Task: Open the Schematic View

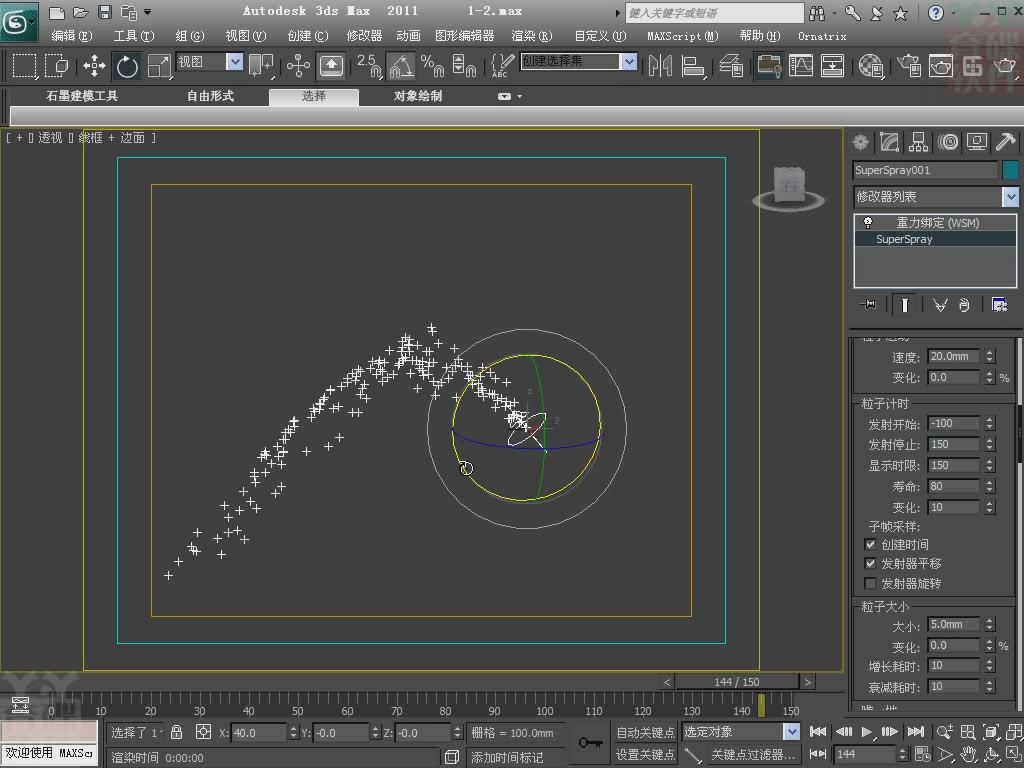Action: 832,65
